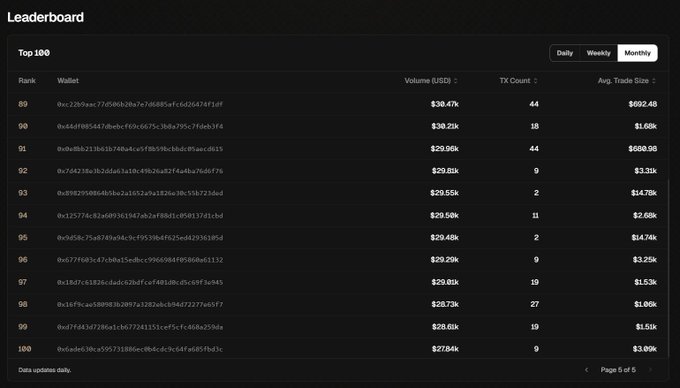Screen dimensions: 680x388
Task: Open wallet address at rank 94
Action: point(140,215)
